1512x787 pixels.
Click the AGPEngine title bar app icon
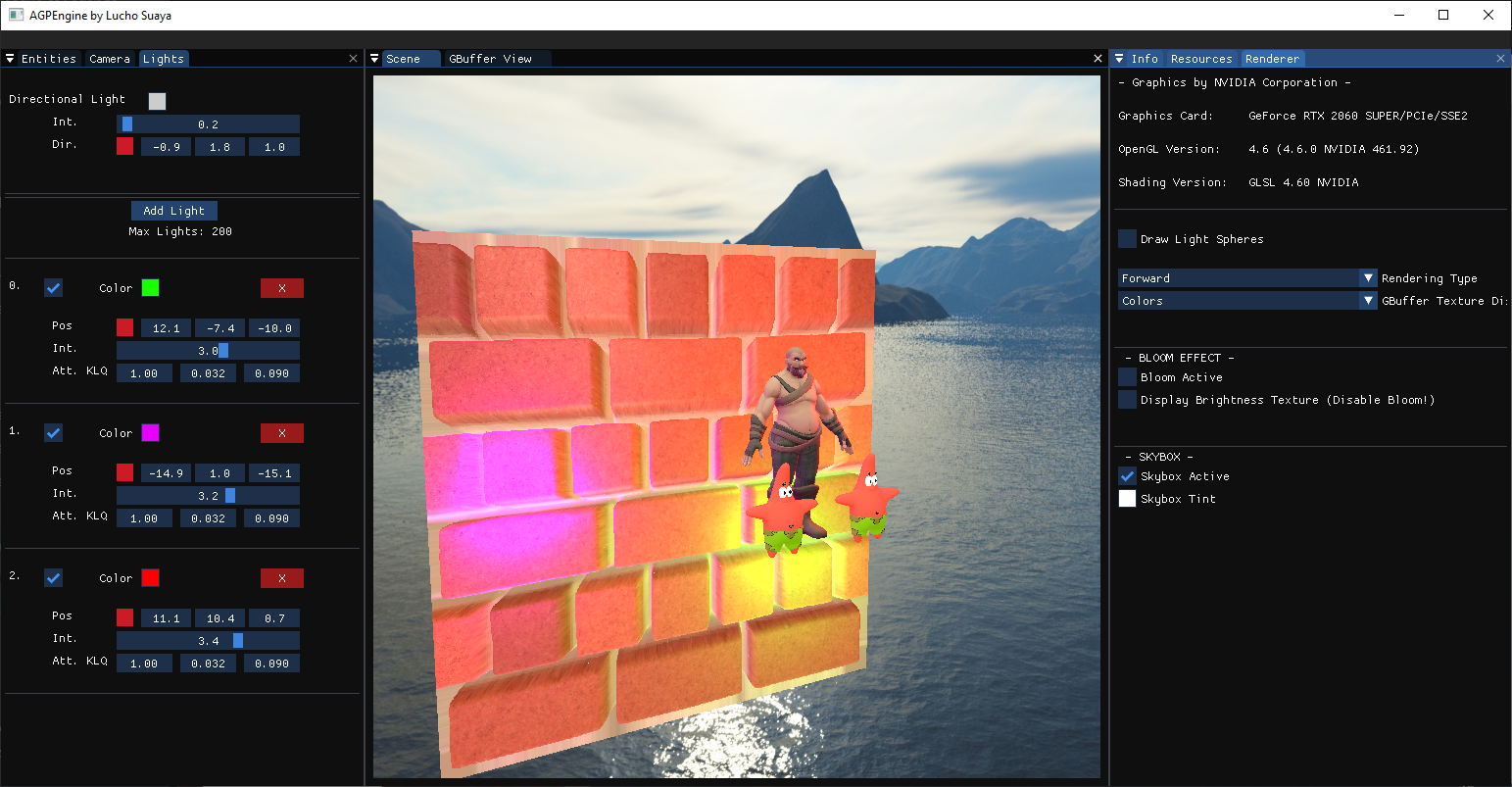[x=16, y=15]
